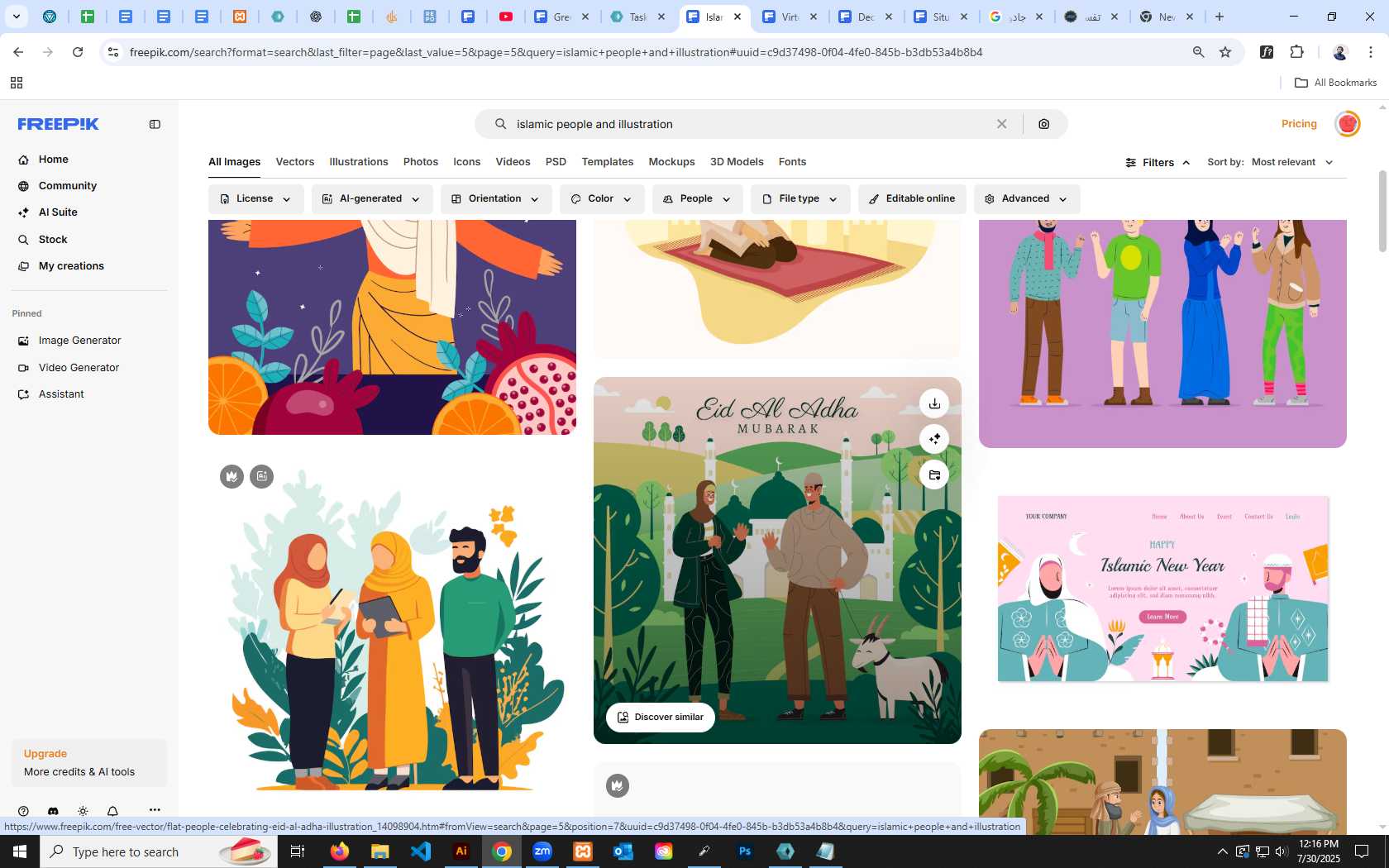Image resolution: width=1389 pixels, height=868 pixels.
Task: Switch to the PSD tab
Action: point(556,162)
